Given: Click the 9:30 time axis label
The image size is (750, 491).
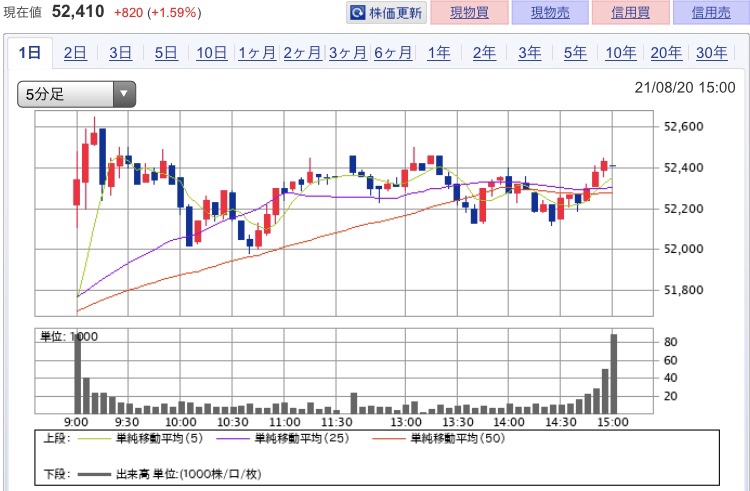Looking at the screenshot, I should [x=127, y=422].
